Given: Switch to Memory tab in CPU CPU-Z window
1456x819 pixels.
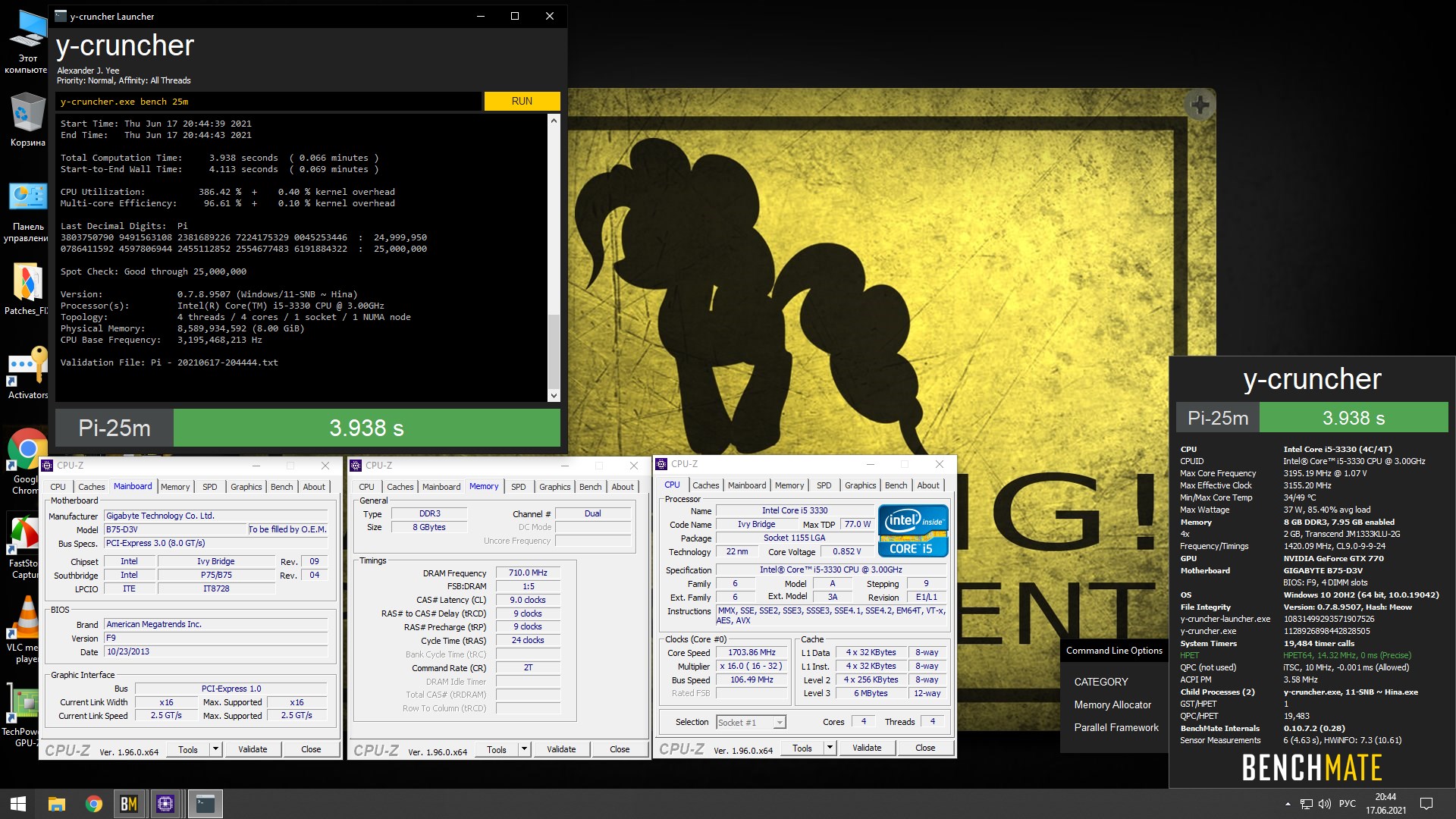Looking at the screenshot, I should pyautogui.click(x=789, y=485).
